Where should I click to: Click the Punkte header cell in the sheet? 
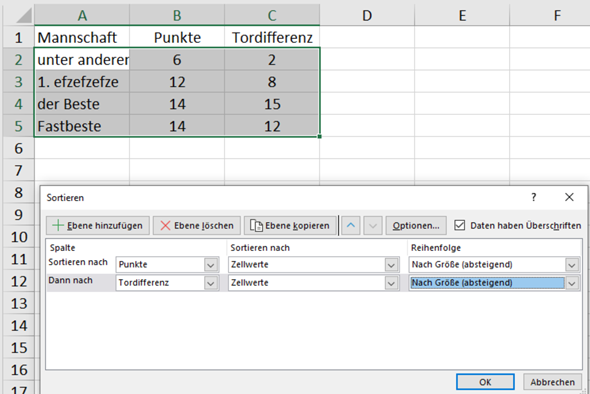point(177,37)
